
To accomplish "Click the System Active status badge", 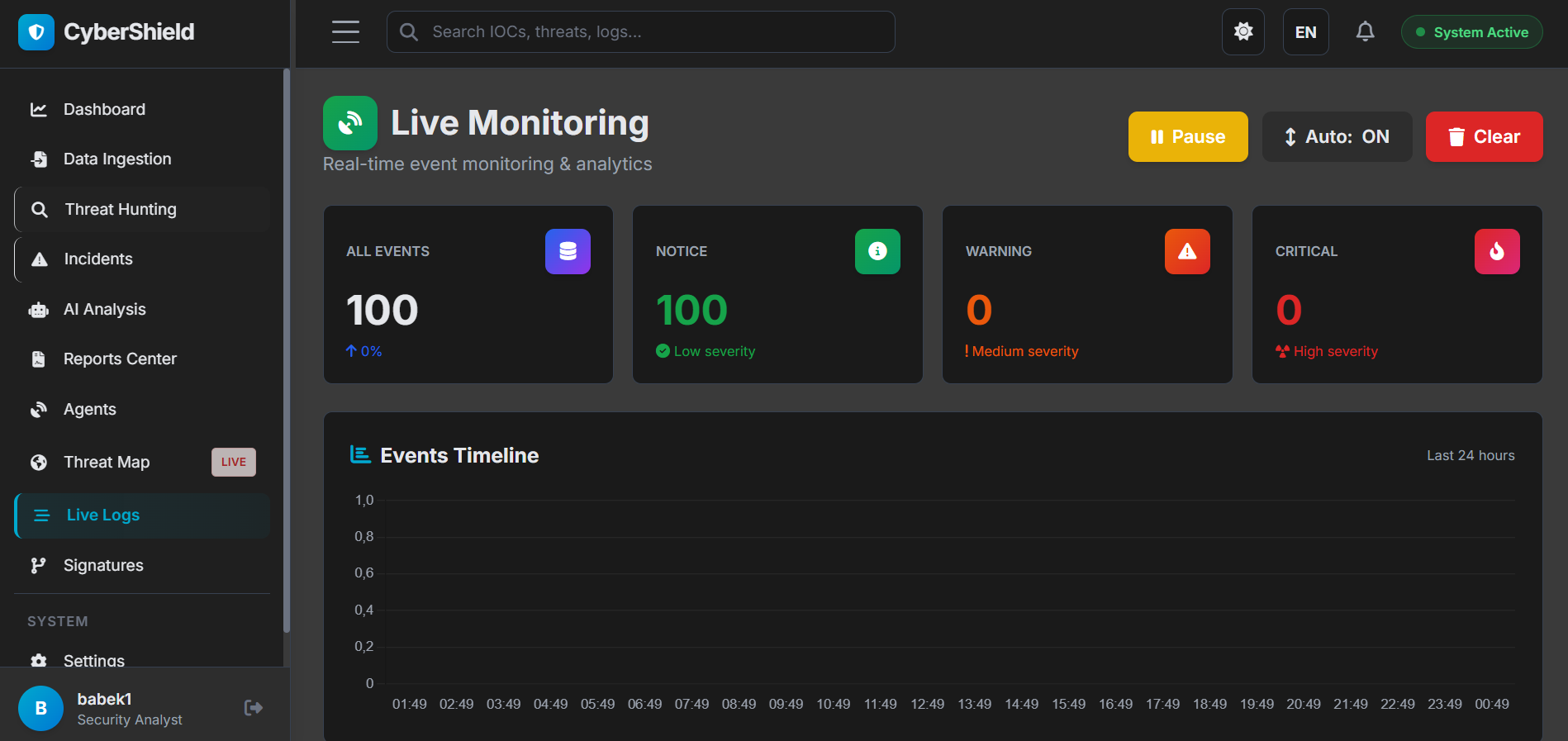I will (x=1471, y=32).
